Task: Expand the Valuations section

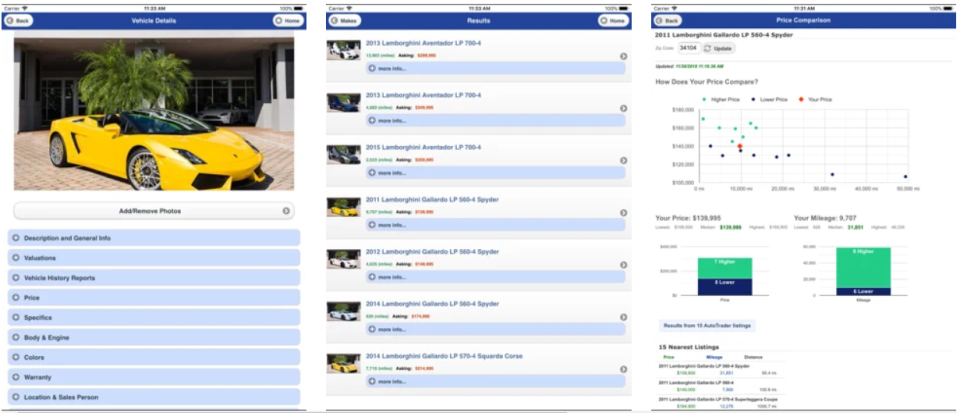Action: click(x=154, y=258)
